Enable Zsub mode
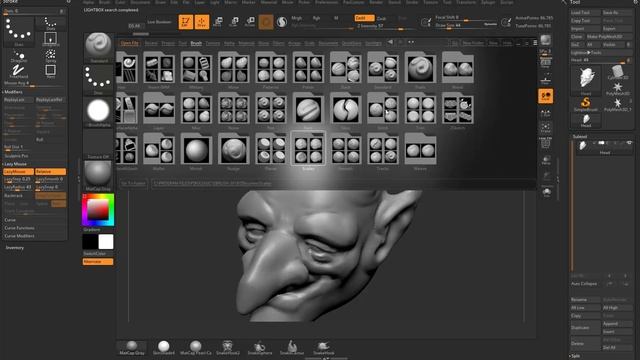 [381, 18]
